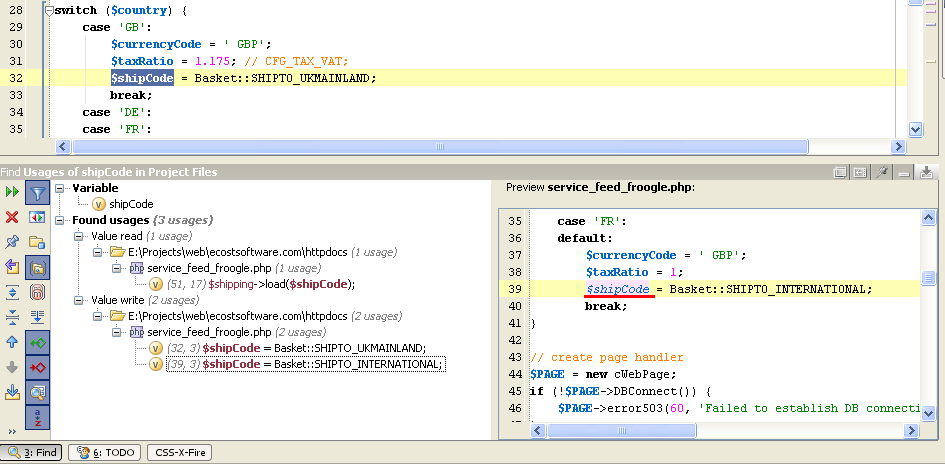Image resolution: width=945 pixels, height=464 pixels.
Task: Click the preview horizontal scrollbar thumb
Action: (x=621, y=430)
